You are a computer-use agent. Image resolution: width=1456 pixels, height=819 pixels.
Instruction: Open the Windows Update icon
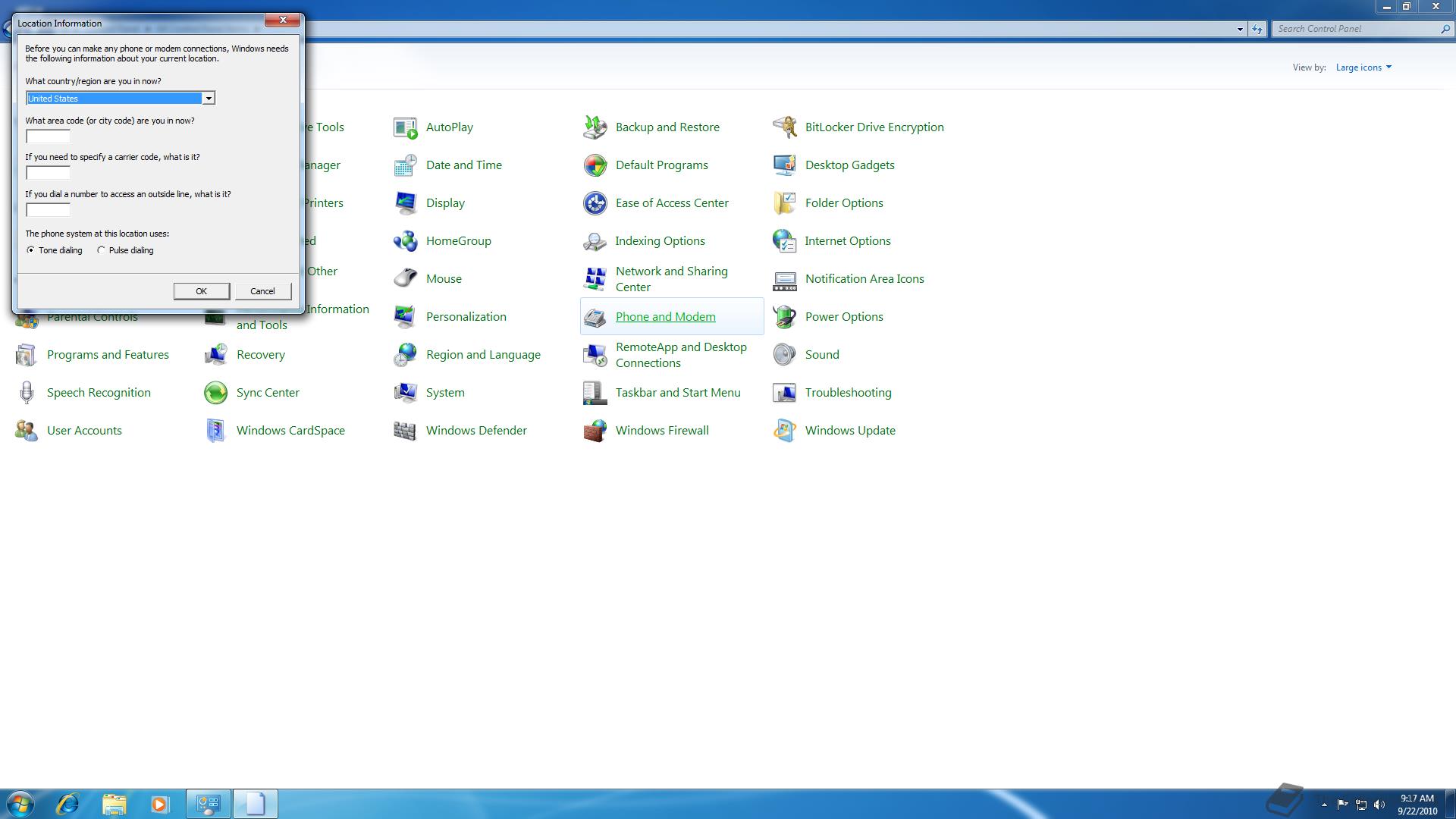coord(784,431)
